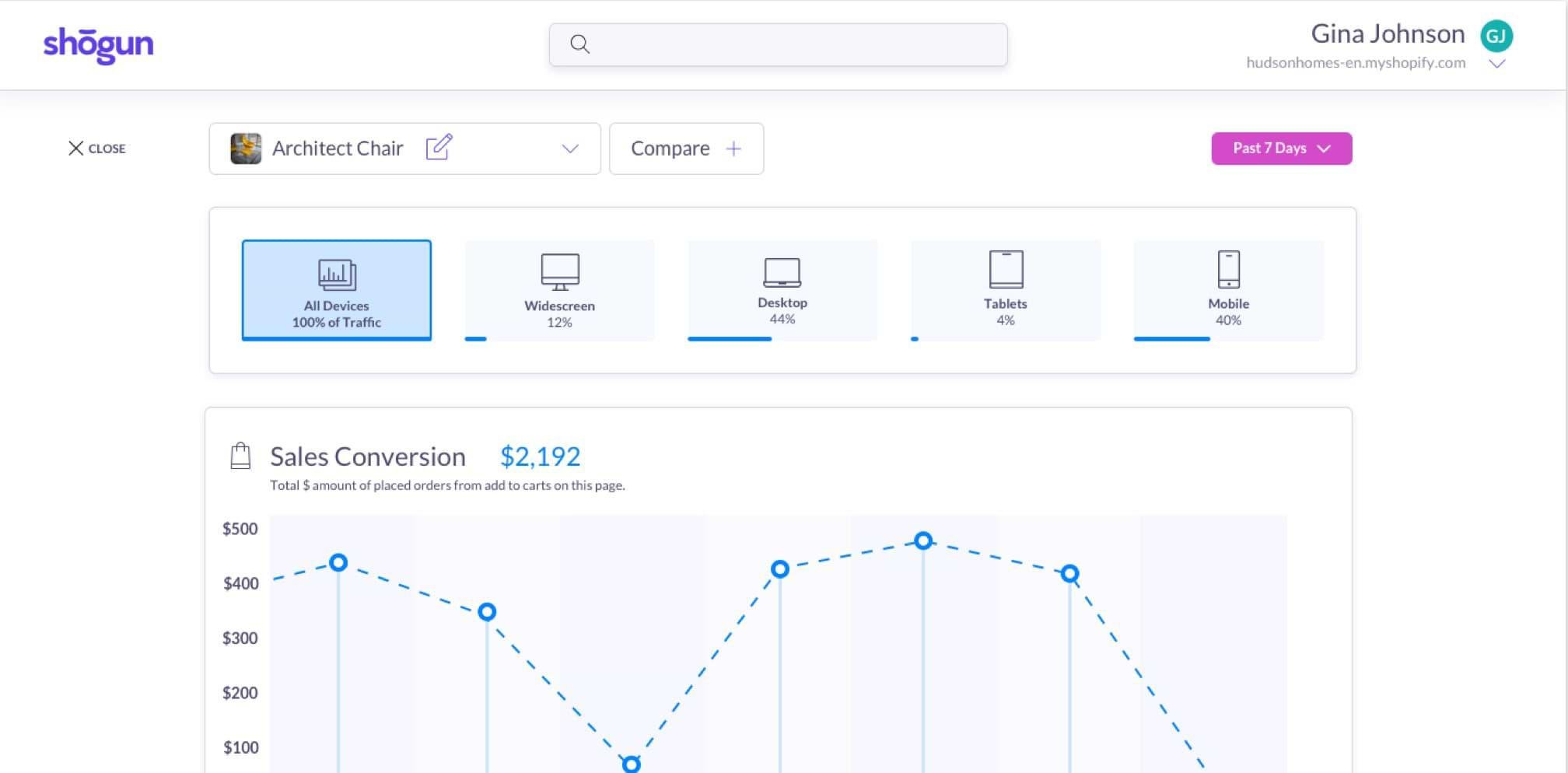Click the All Devices chart icon
This screenshot has height=773, width=1568.
pyautogui.click(x=337, y=275)
